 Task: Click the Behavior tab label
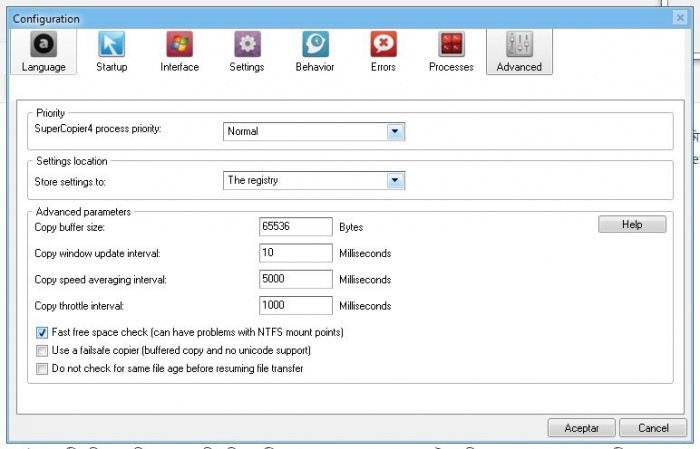(315, 67)
